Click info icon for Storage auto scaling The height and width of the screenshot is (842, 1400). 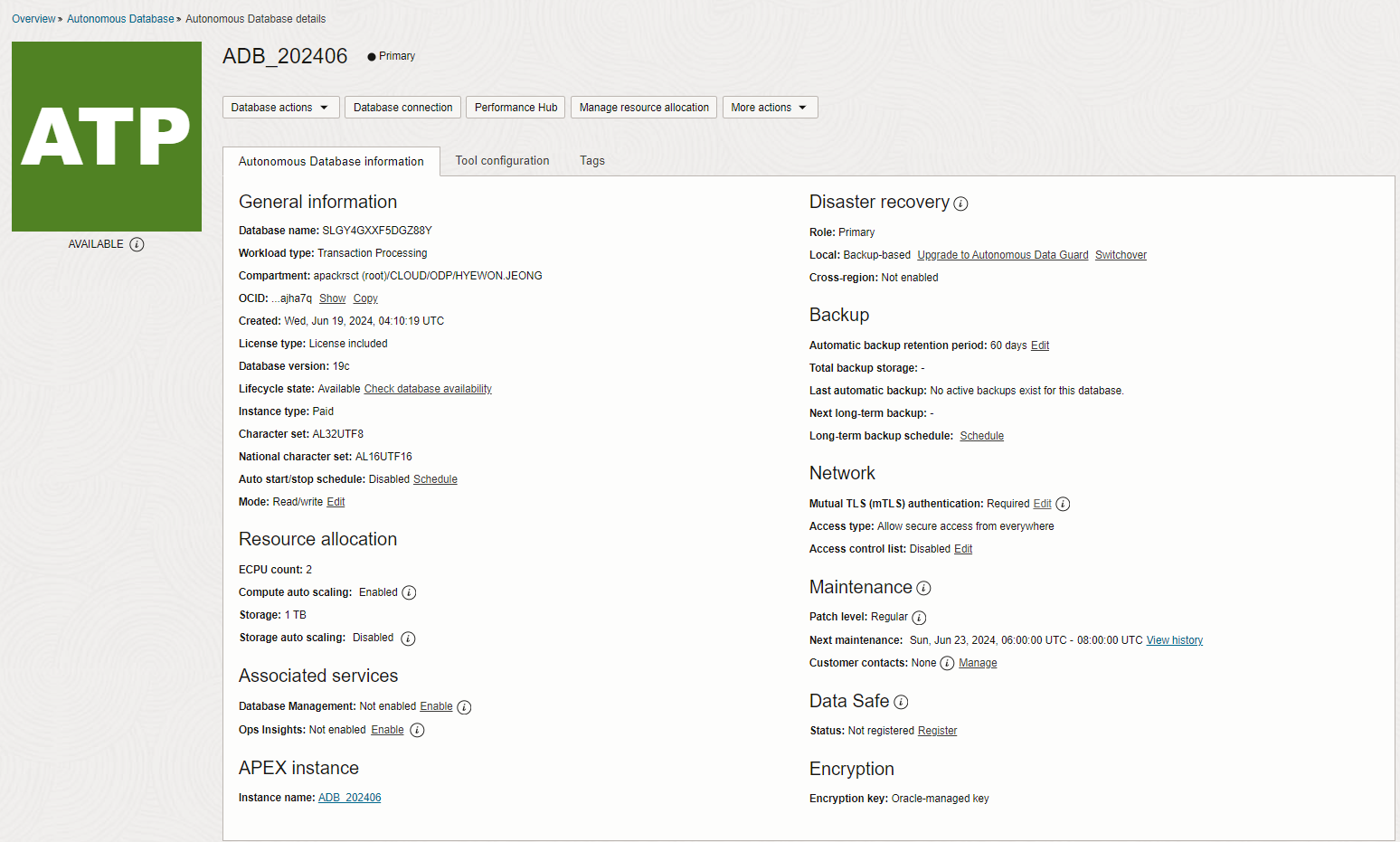408,639
